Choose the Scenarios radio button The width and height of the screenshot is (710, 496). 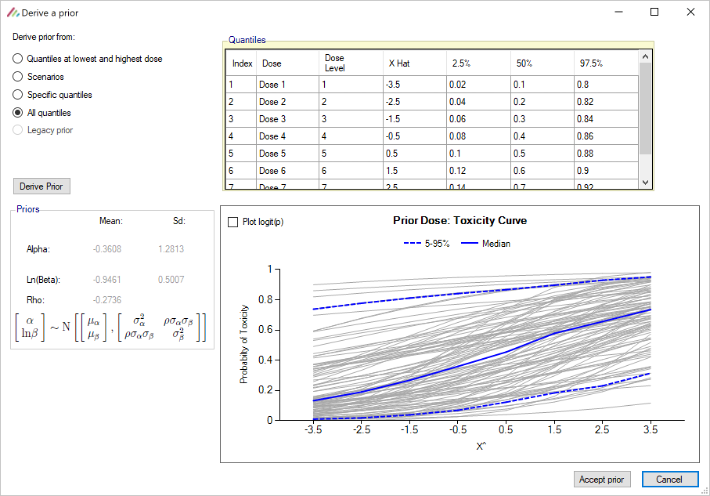point(18,76)
